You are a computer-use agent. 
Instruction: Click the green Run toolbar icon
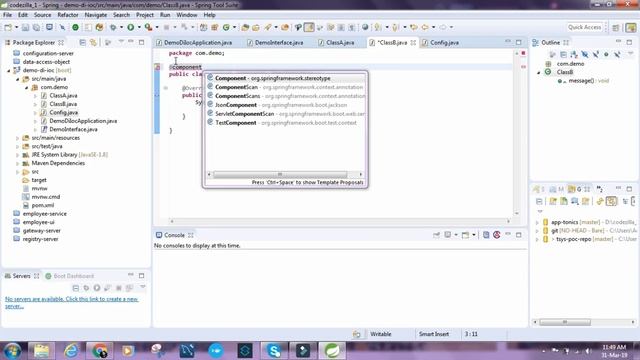coord(131,27)
